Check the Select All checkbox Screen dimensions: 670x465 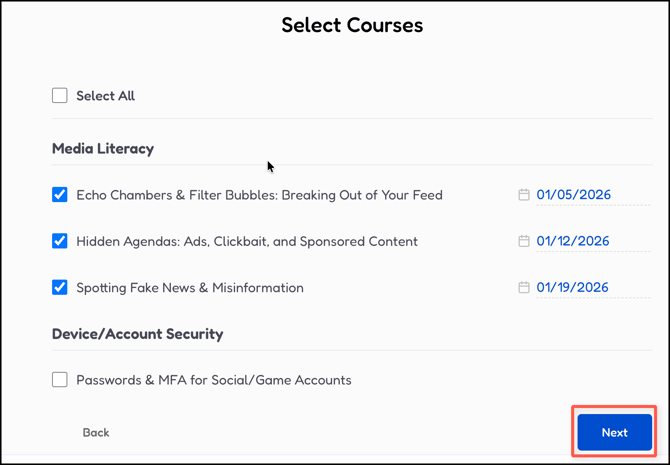(60, 96)
